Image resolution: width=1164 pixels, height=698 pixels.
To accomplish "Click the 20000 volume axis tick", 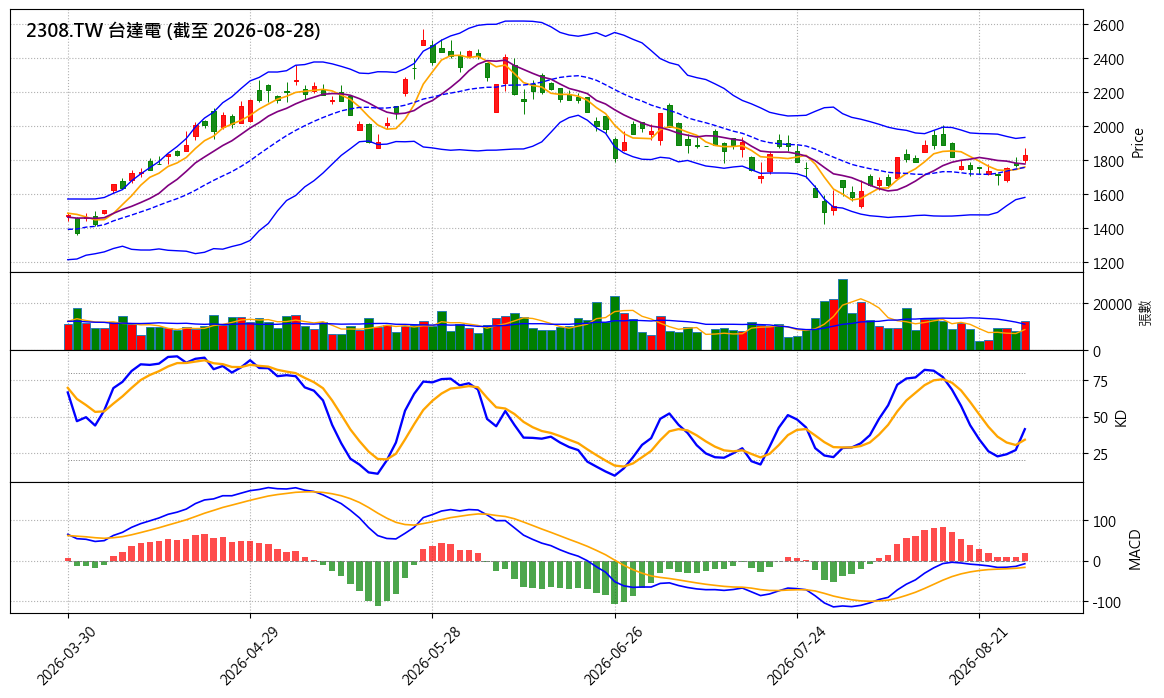I will [1111, 304].
